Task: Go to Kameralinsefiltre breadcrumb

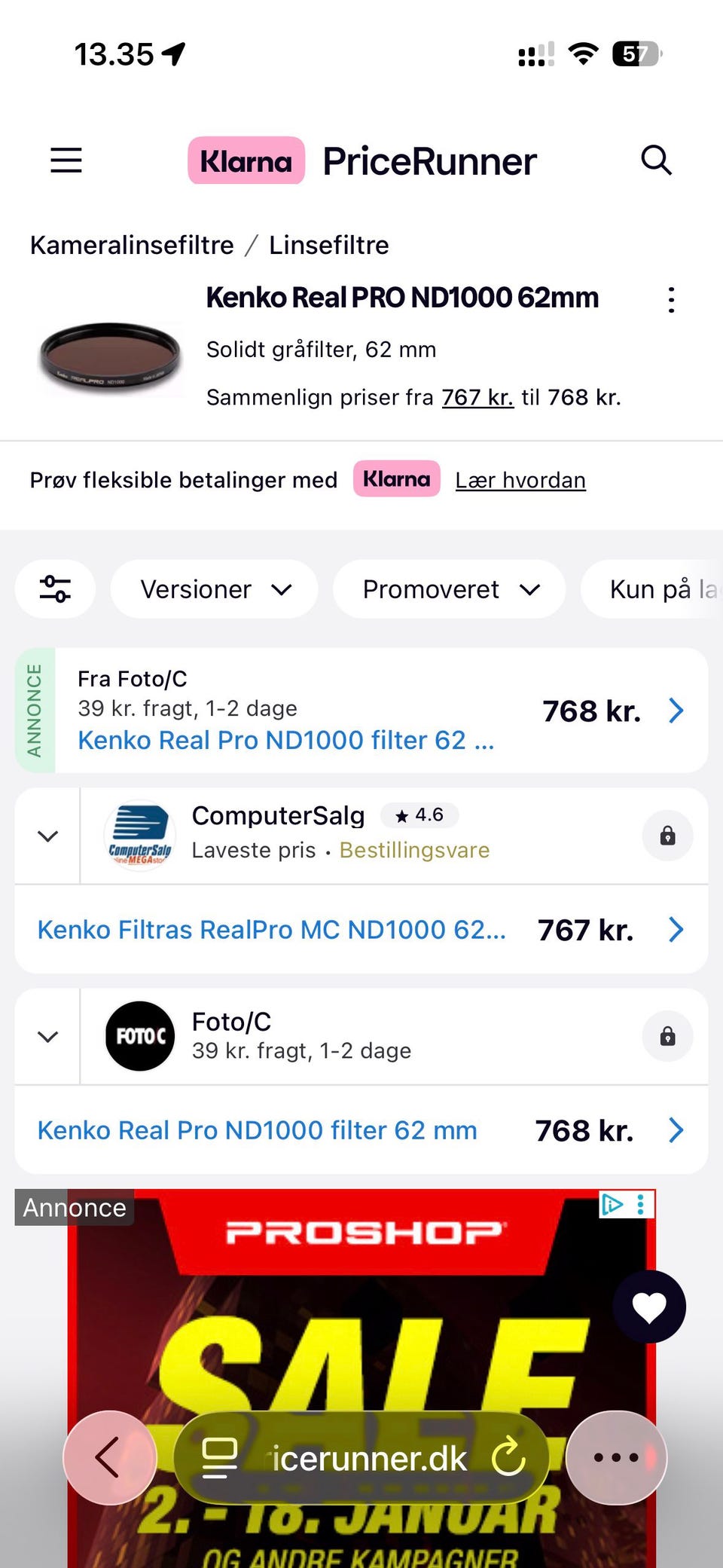Action: (132, 245)
